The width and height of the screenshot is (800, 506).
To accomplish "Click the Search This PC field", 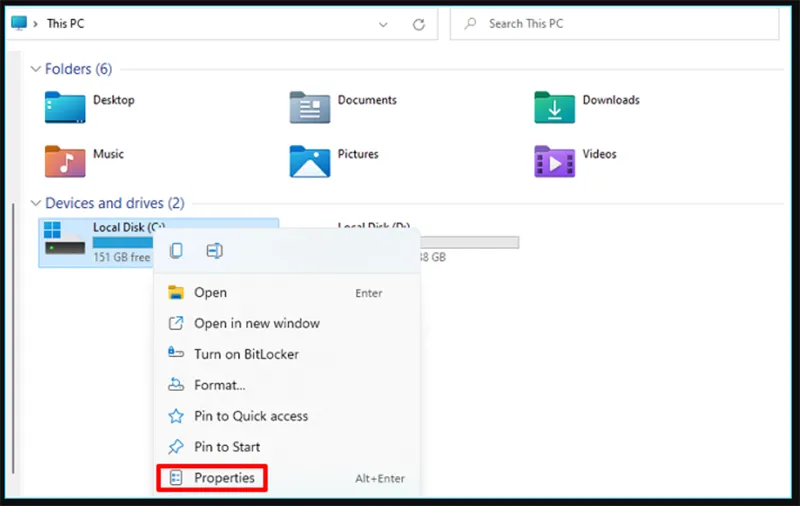I will (614, 23).
